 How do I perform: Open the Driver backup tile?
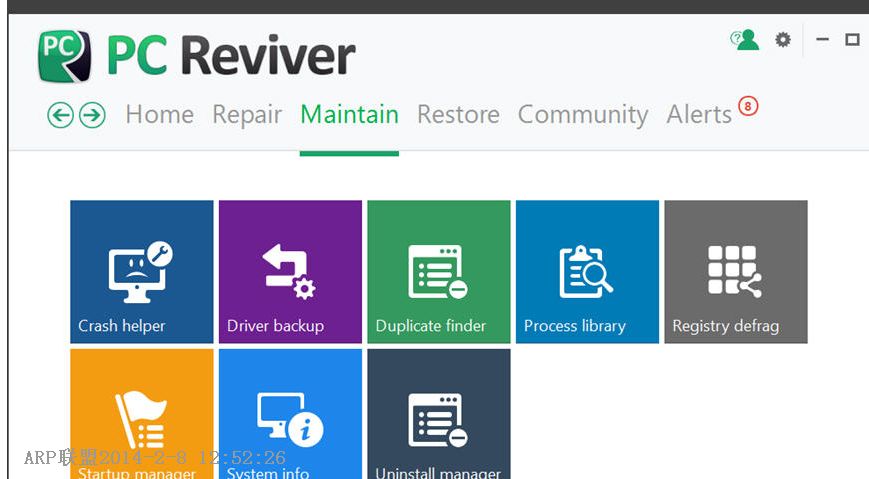(x=290, y=272)
